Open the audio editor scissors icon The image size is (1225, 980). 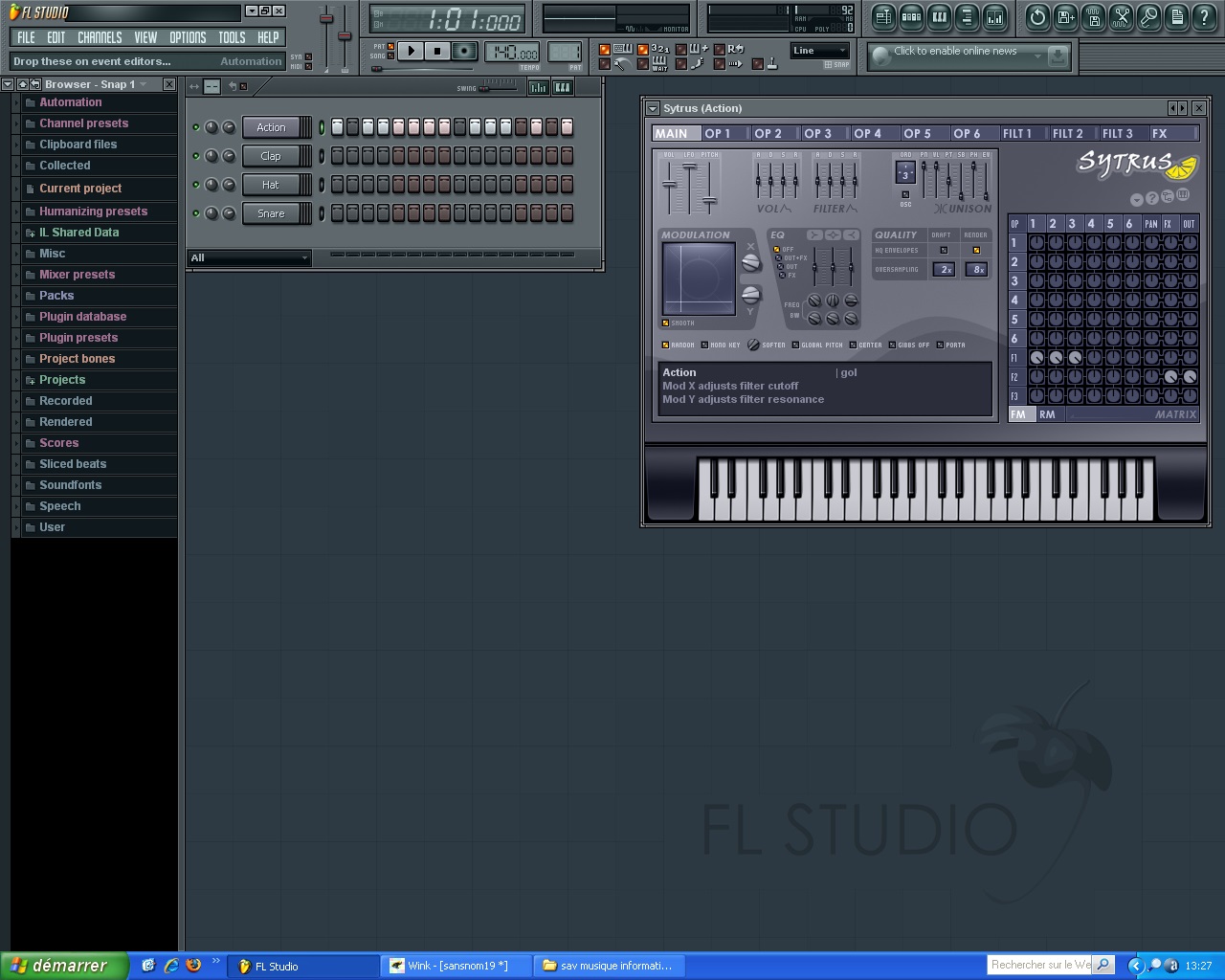(1121, 17)
